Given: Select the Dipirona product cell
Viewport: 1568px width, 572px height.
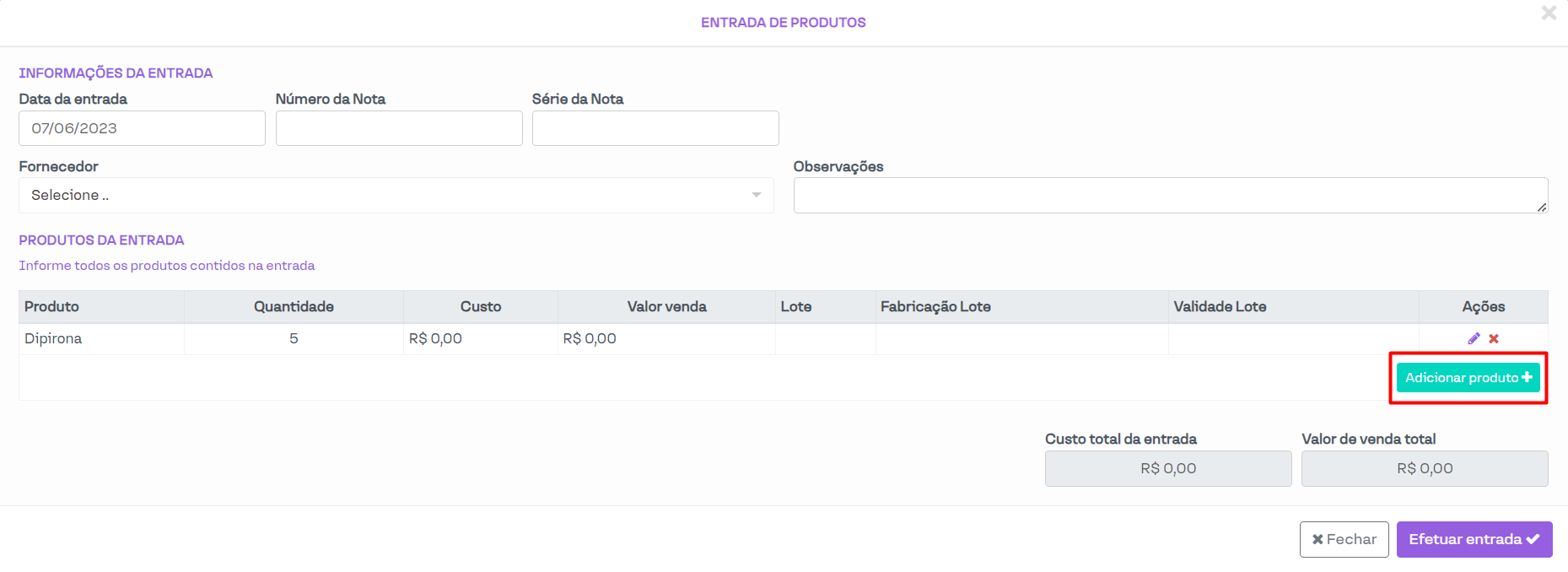Looking at the screenshot, I should click(53, 338).
